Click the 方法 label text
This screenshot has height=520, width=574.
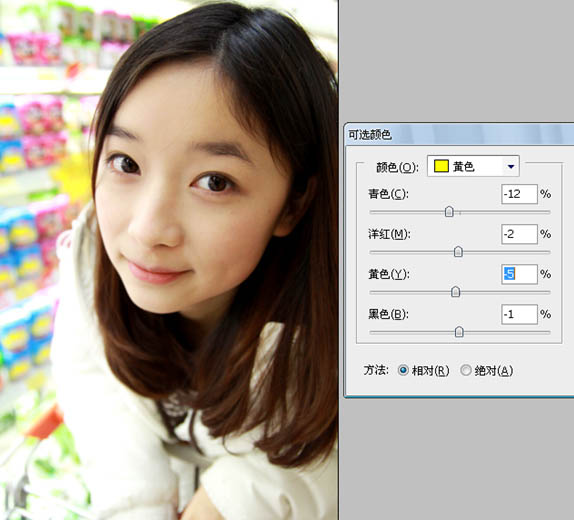[376, 370]
